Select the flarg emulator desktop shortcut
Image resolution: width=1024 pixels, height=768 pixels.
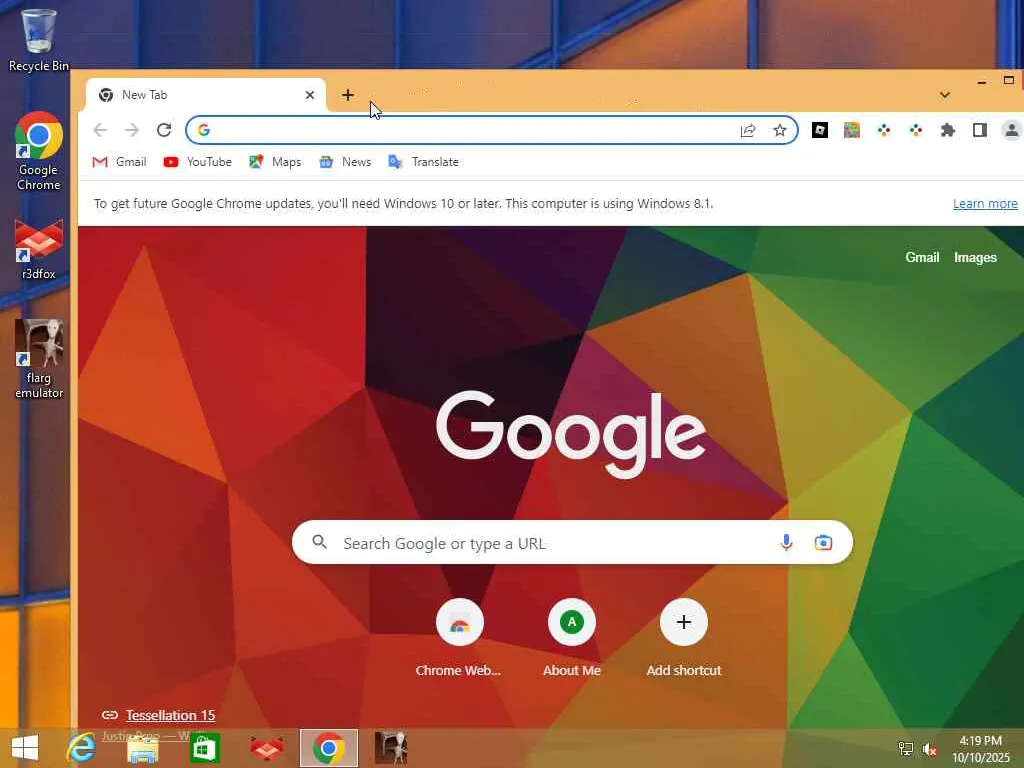pyautogui.click(x=38, y=359)
